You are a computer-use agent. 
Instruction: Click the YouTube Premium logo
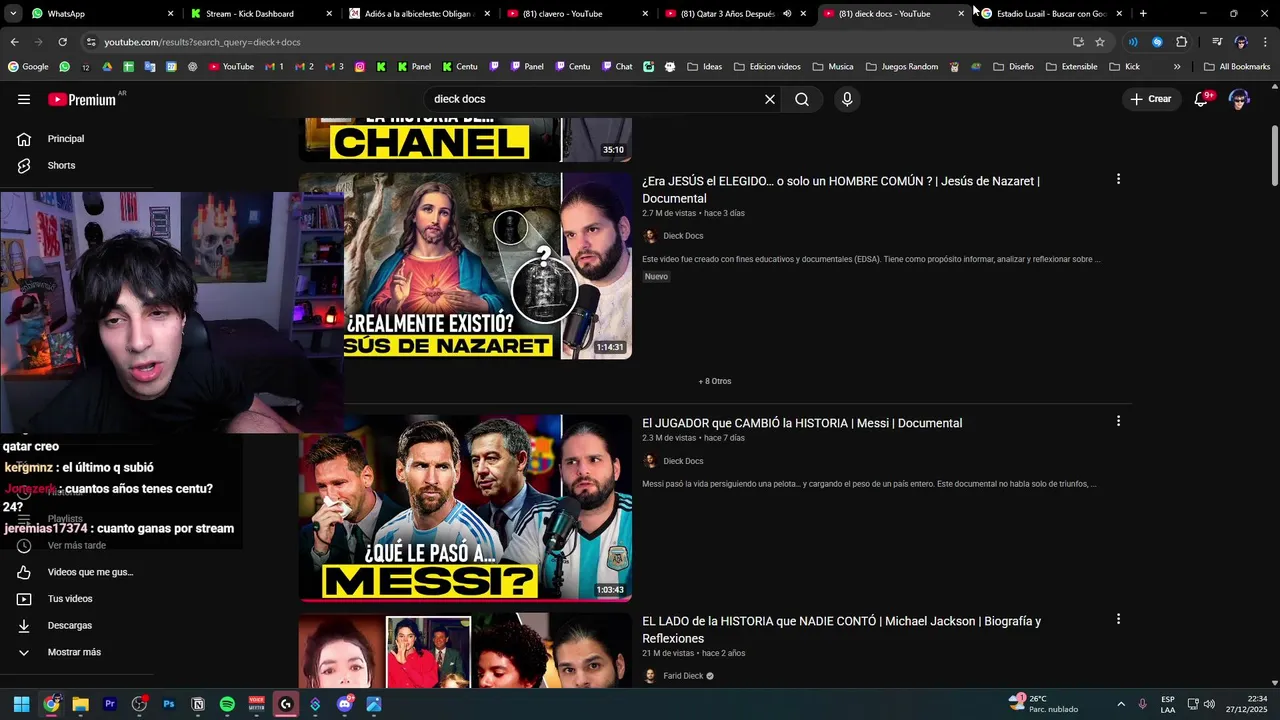click(82, 99)
